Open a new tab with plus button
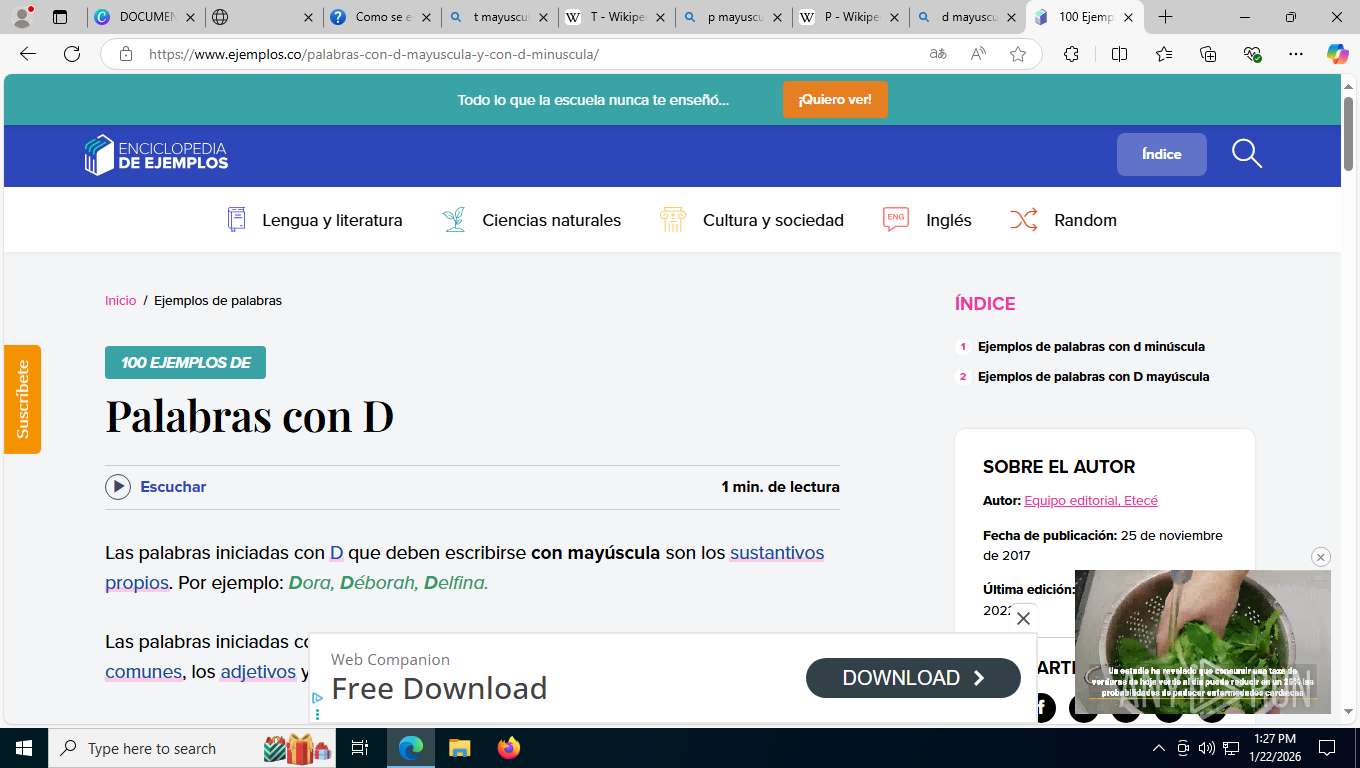 coord(1165,17)
